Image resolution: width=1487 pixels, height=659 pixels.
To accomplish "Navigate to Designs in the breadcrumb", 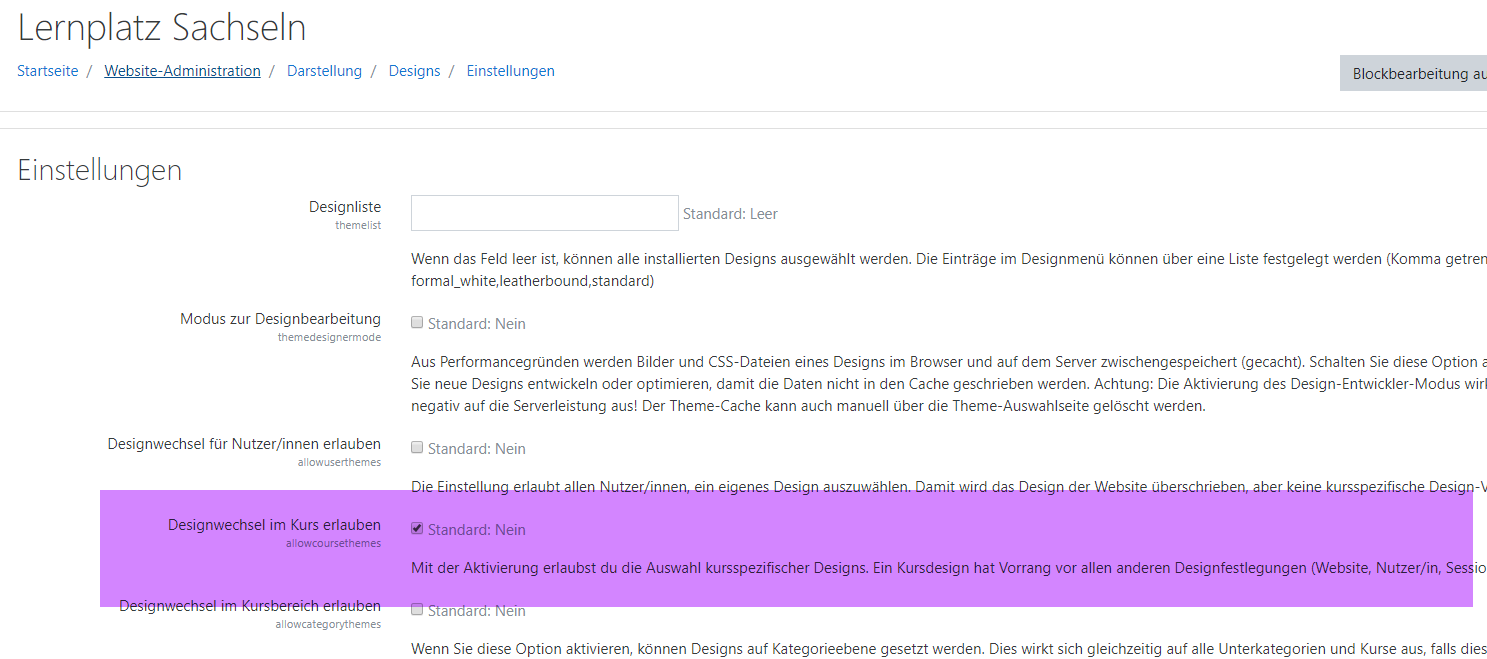I will coord(414,71).
